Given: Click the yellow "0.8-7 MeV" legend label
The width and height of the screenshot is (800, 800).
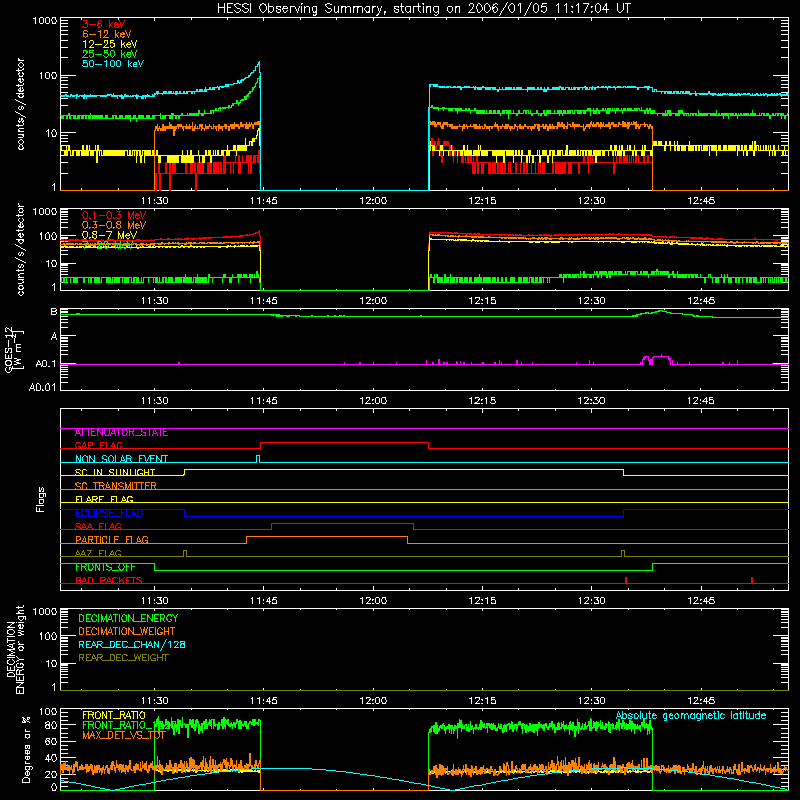Looking at the screenshot, I should (x=110, y=235).
